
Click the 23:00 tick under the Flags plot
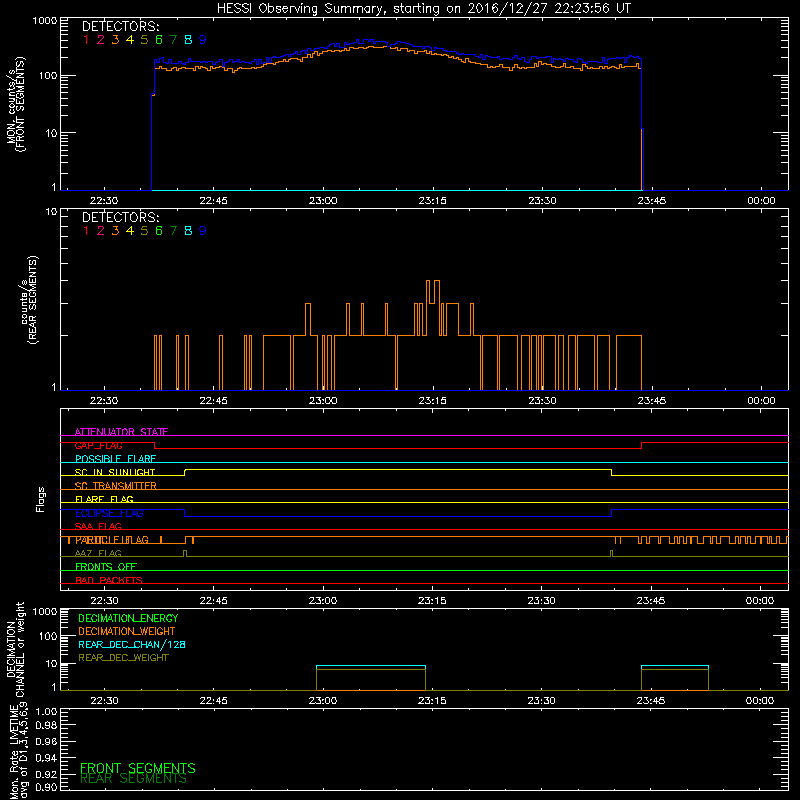pos(323,601)
